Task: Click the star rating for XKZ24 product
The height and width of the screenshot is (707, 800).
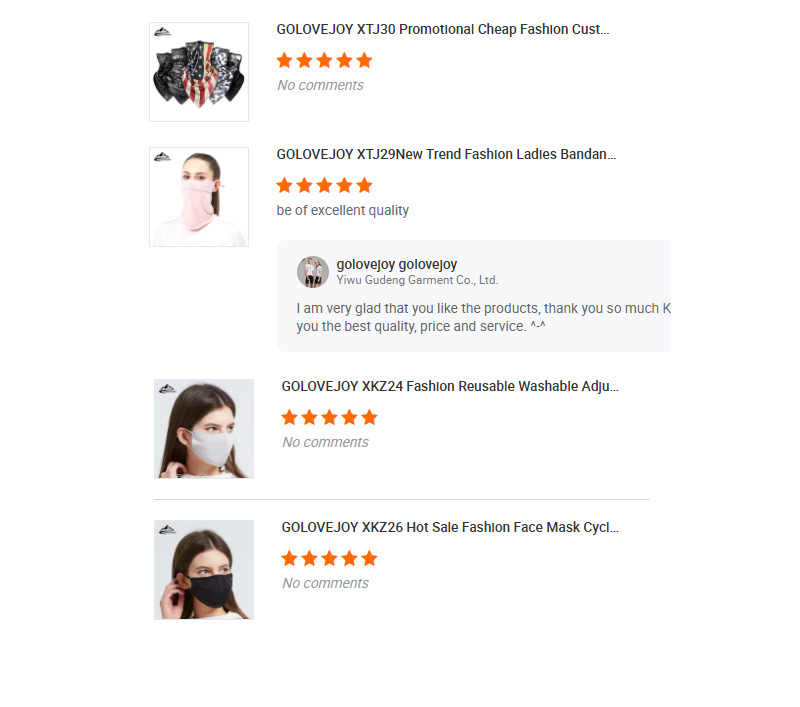Action: pyautogui.click(x=330, y=417)
